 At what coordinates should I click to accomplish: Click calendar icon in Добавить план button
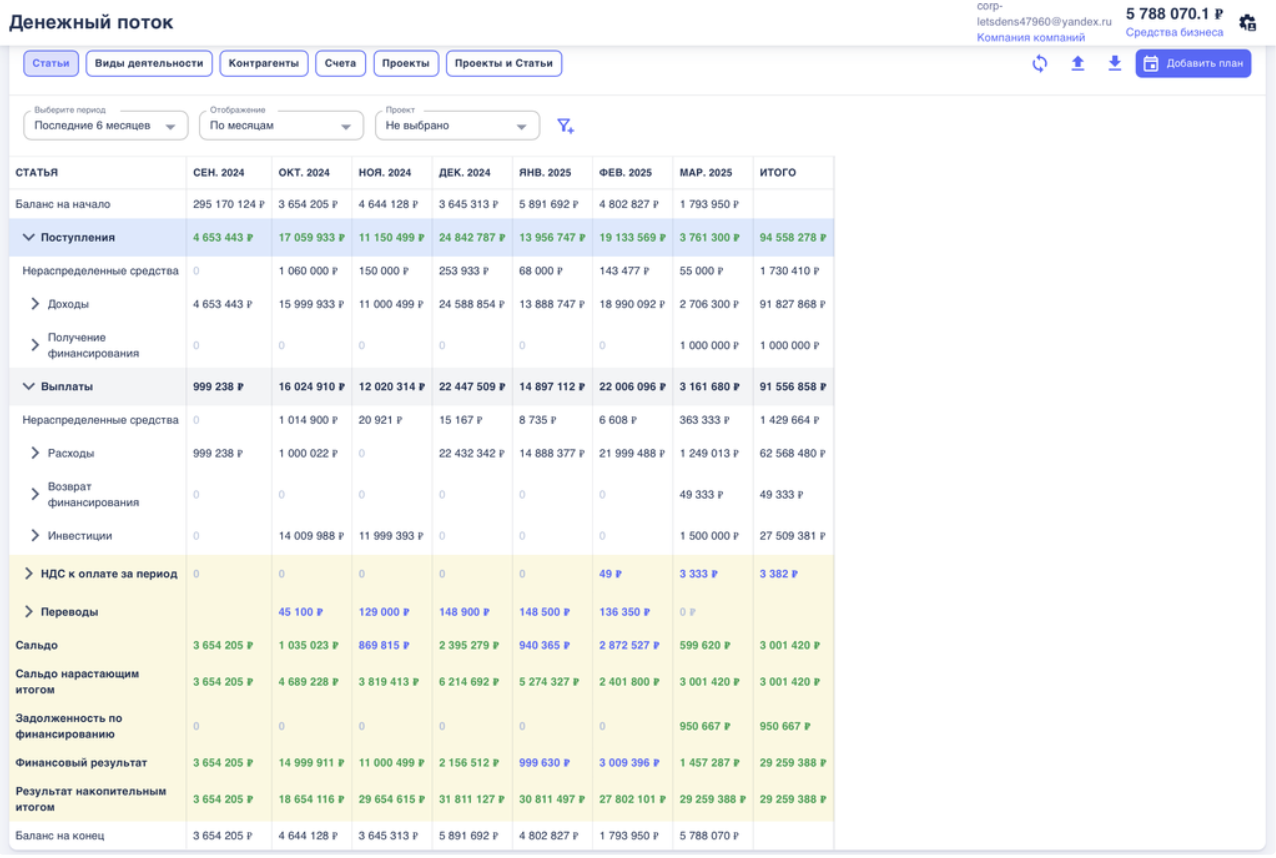click(1151, 64)
